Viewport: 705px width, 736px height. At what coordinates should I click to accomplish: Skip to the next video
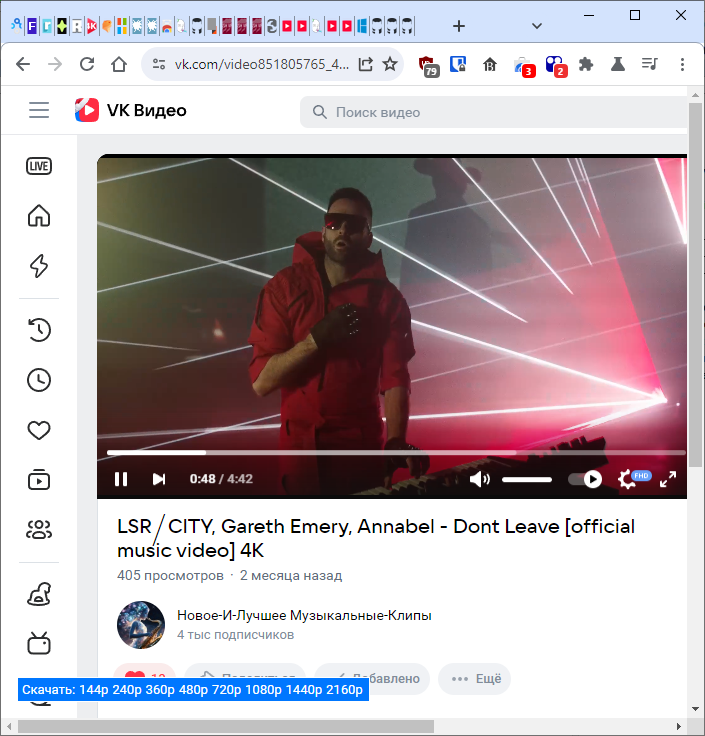click(159, 479)
